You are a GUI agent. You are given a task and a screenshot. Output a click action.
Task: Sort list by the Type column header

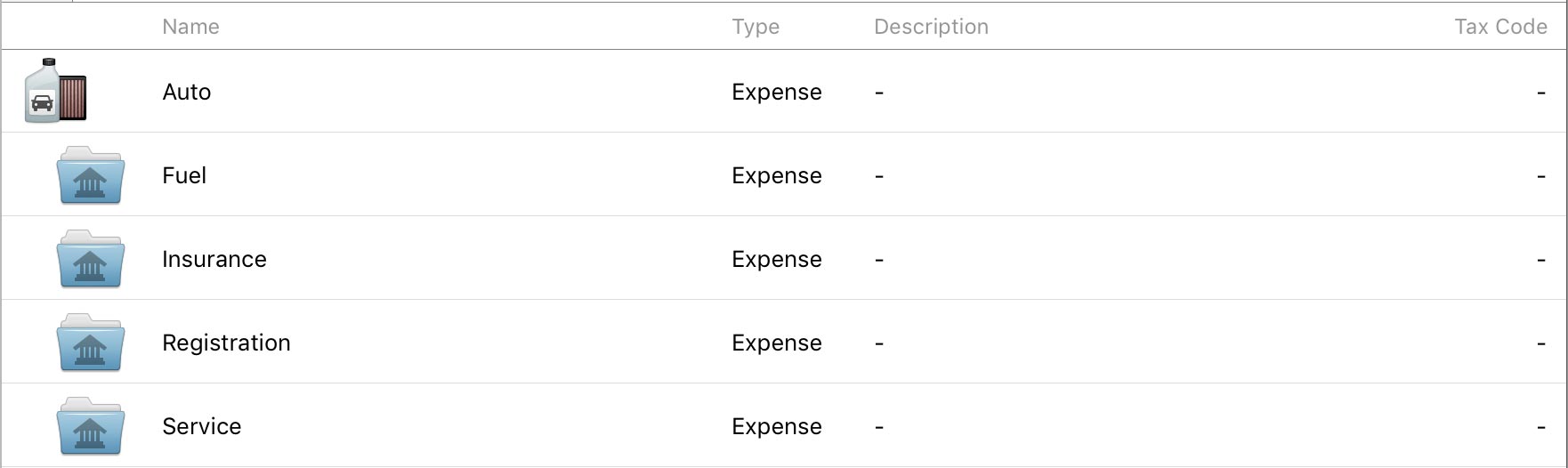pyautogui.click(x=756, y=27)
